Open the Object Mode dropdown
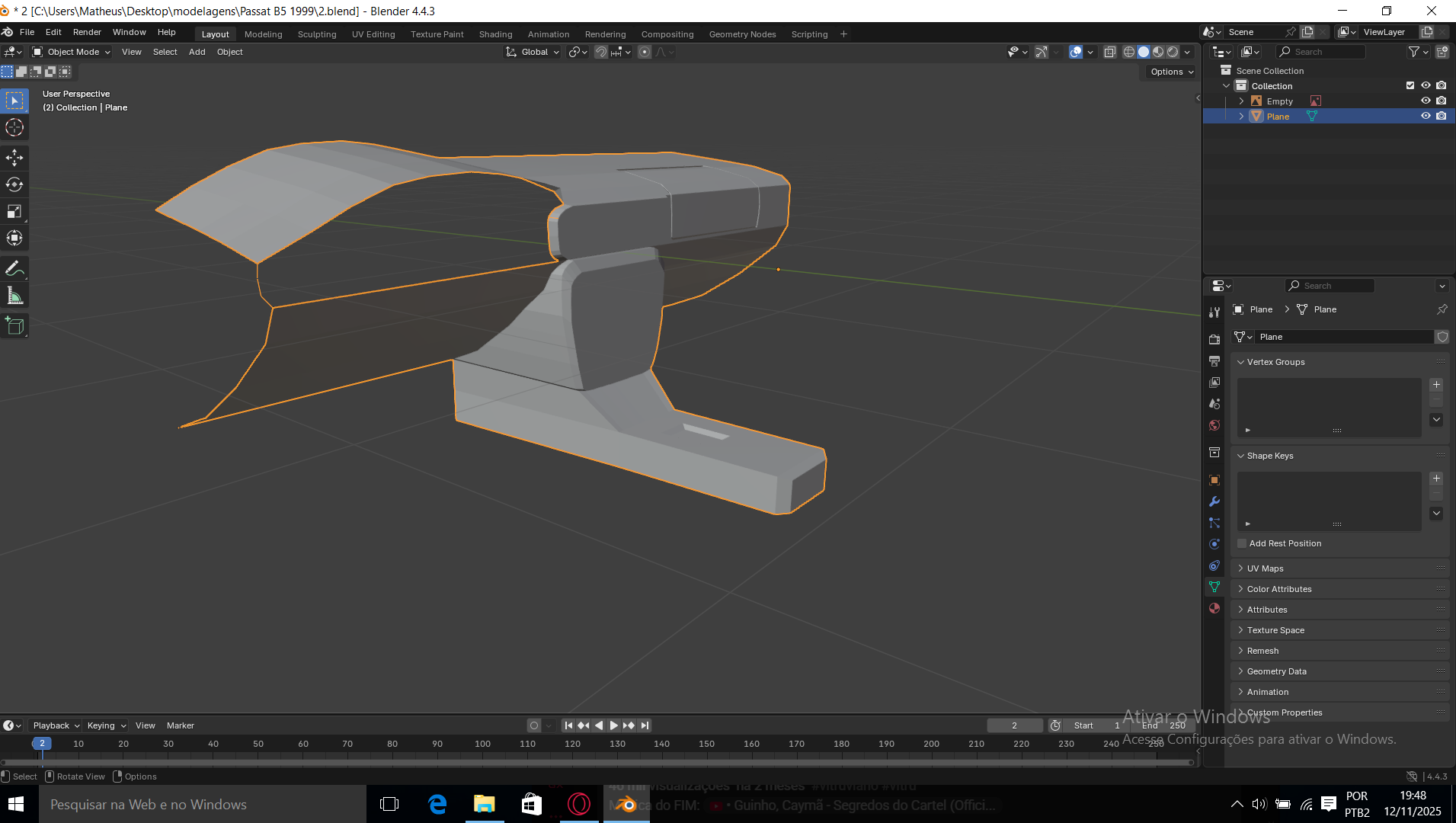The height and width of the screenshot is (823, 1456). coord(72,52)
